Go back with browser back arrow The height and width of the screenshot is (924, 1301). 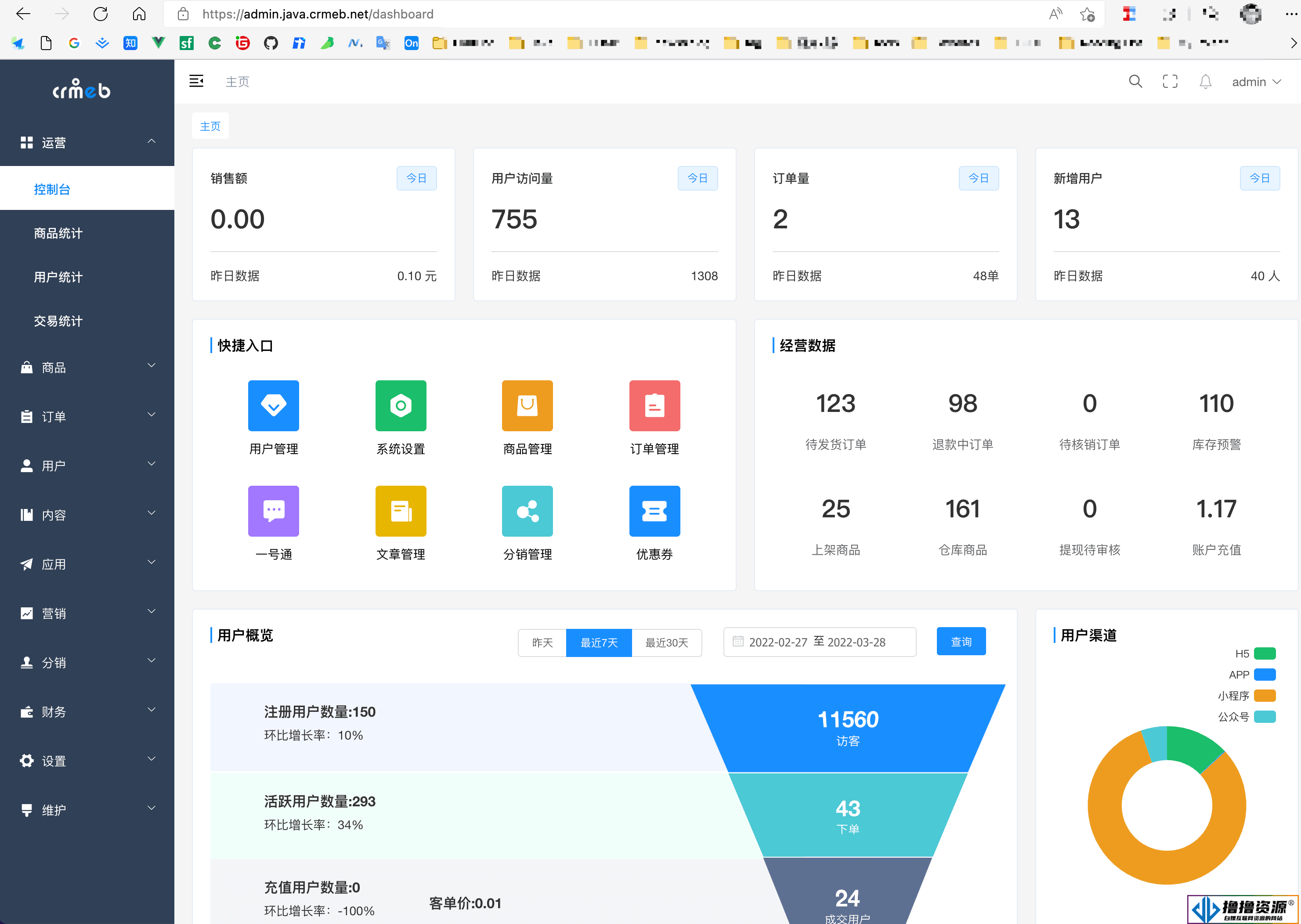tap(23, 14)
